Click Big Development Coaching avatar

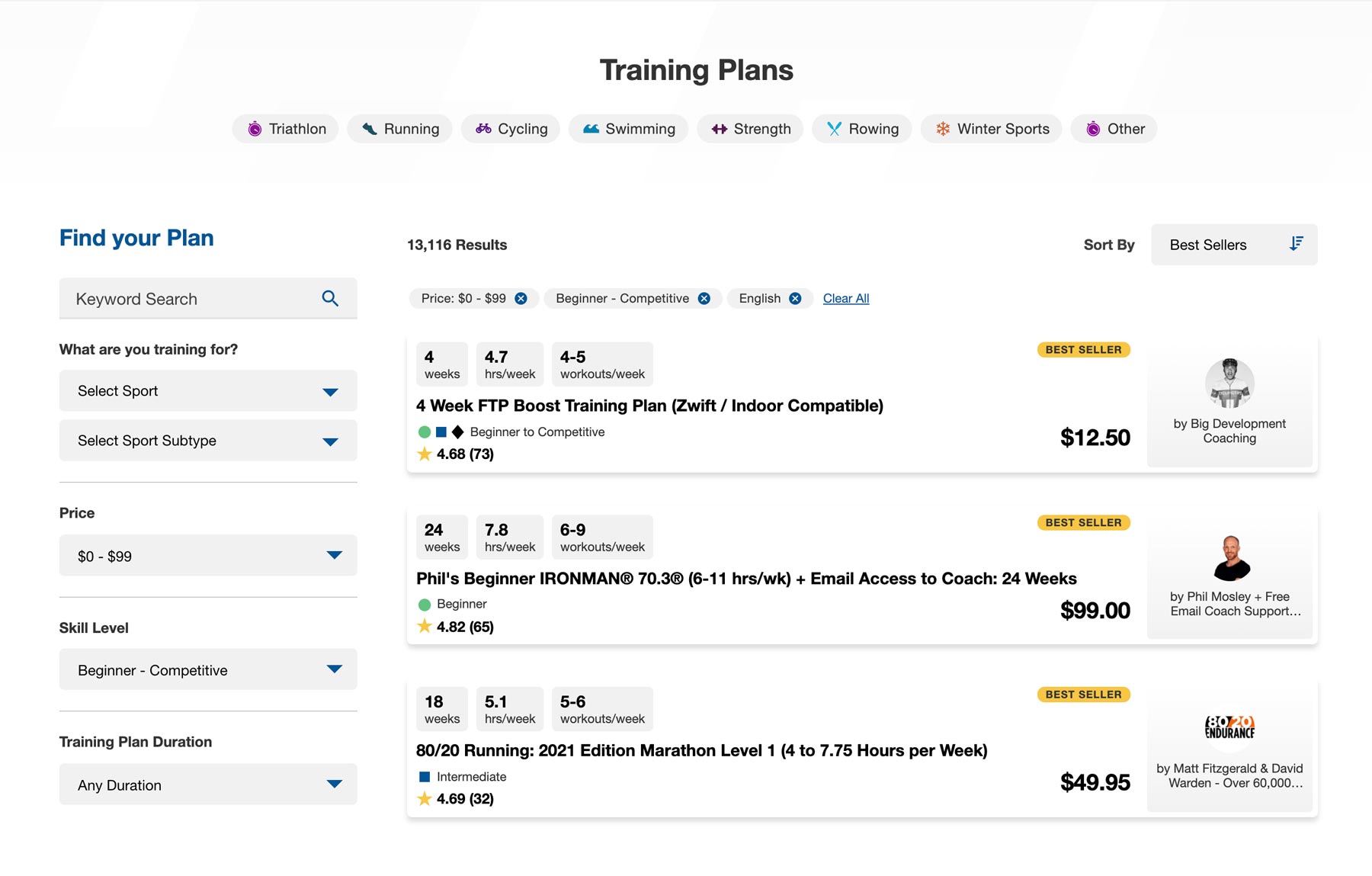(x=1229, y=383)
